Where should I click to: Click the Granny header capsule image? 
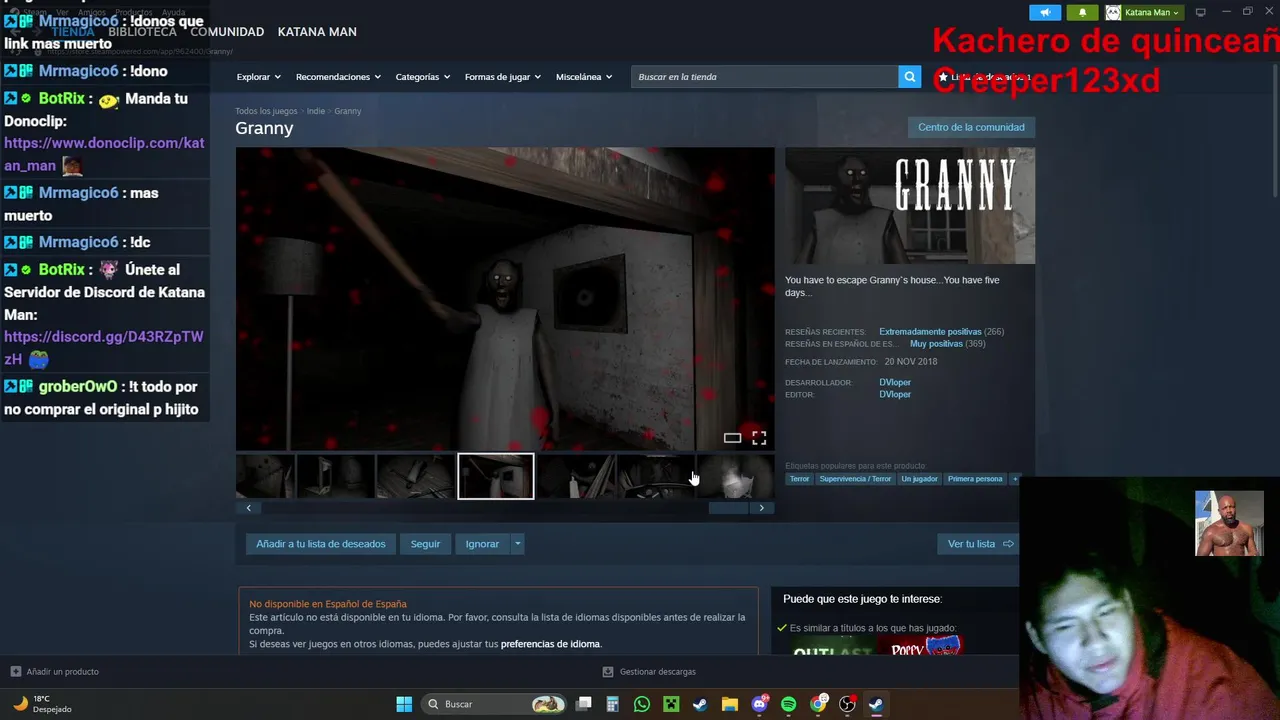(910, 206)
